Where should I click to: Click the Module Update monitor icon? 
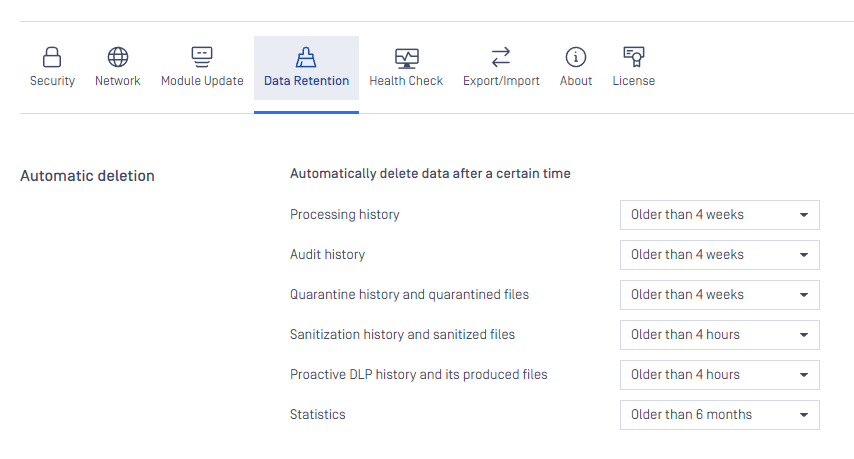pyautogui.click(x=202, y=57)
